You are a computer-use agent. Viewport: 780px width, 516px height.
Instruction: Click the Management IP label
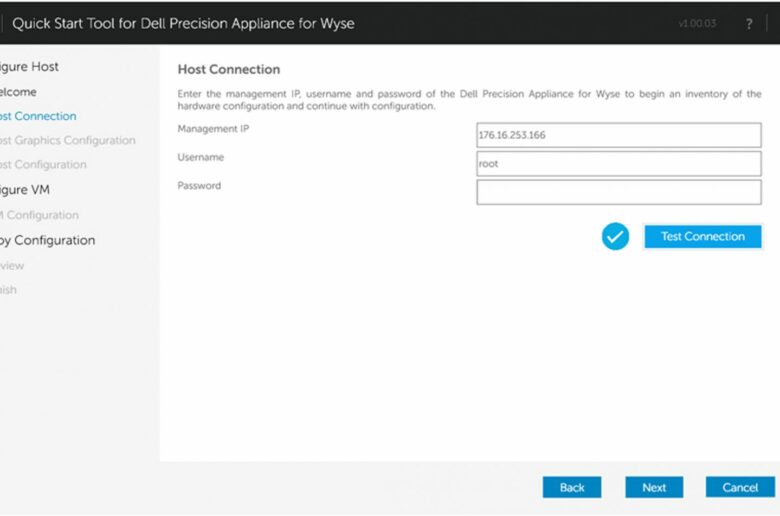tap(213, 129)
